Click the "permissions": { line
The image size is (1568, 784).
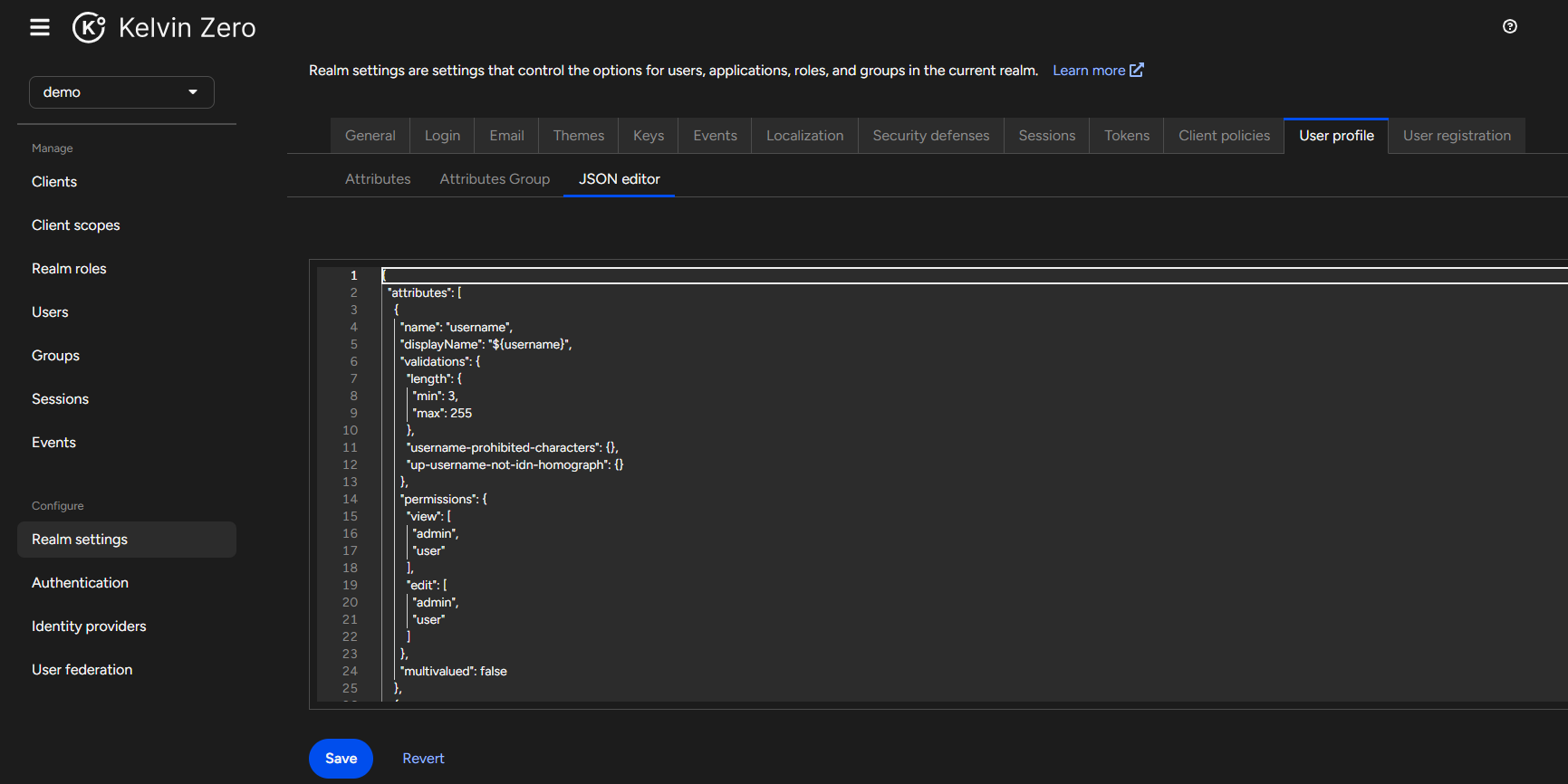(x=444, y=500)
